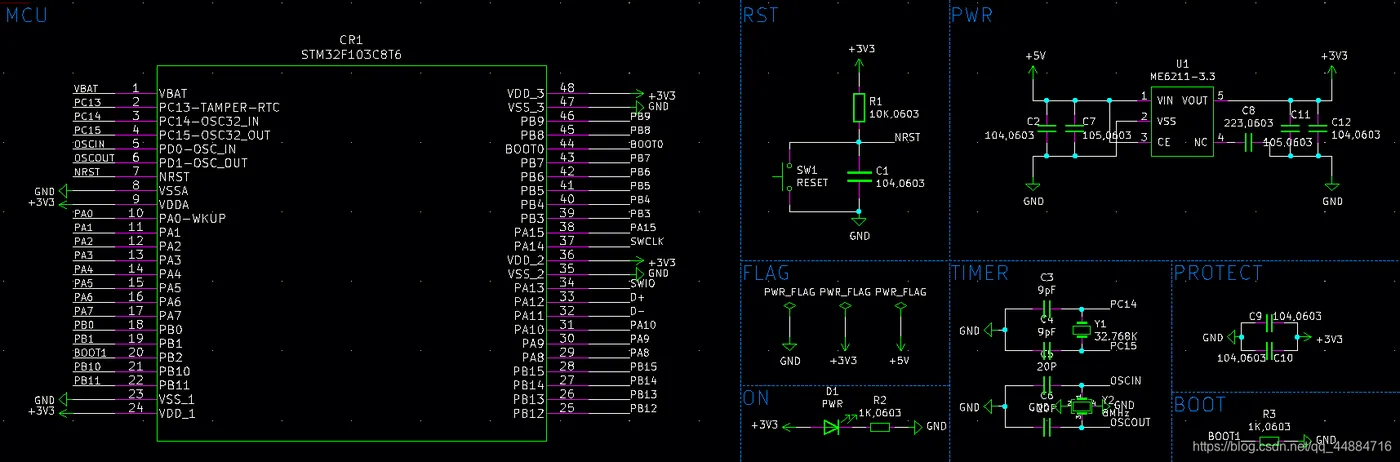Select the C1 capacitor symbol in RST
The height and width of the screenshot is (462, 1400).
858,175
